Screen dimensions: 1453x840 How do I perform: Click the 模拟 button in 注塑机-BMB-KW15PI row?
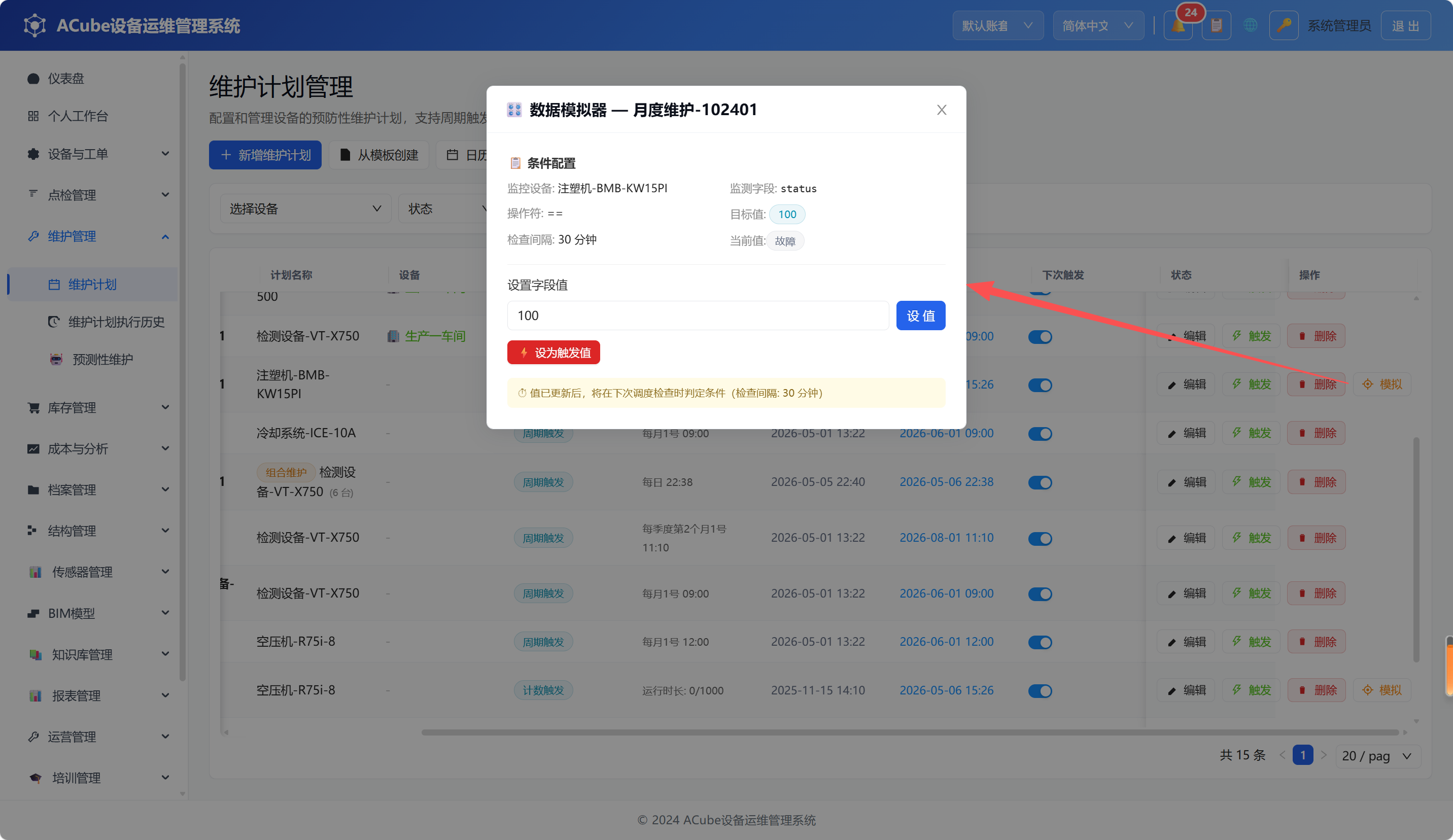[1382, 384]
